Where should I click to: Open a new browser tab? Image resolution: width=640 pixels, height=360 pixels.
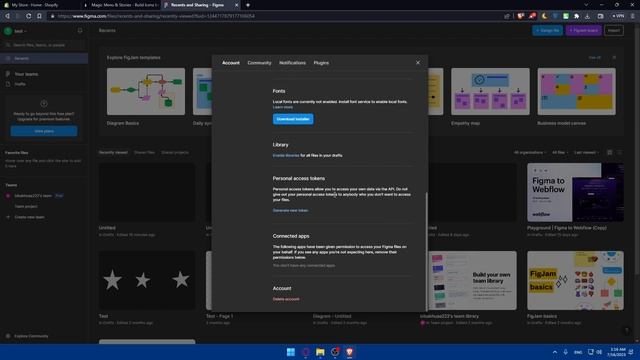click(x=248, y=5)
